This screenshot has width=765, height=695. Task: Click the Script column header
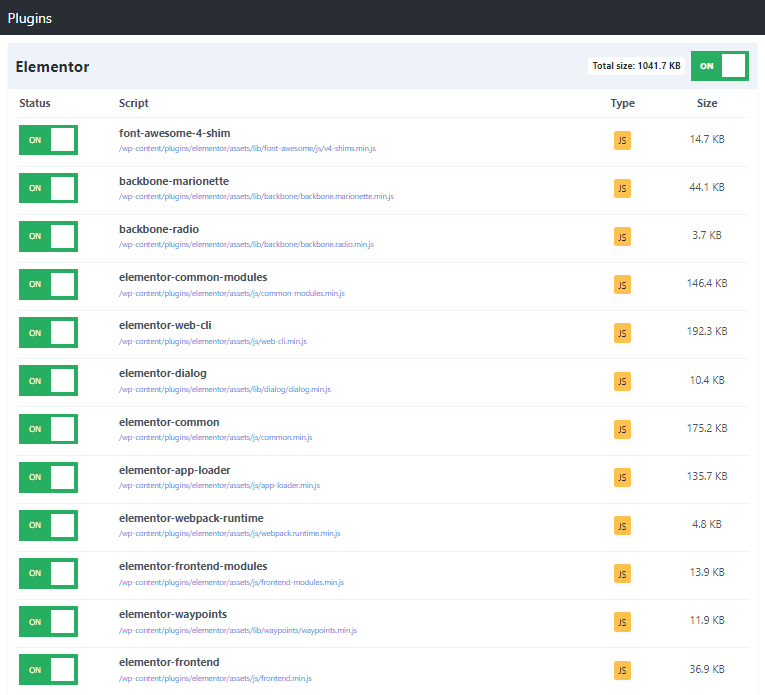[134, 103]
